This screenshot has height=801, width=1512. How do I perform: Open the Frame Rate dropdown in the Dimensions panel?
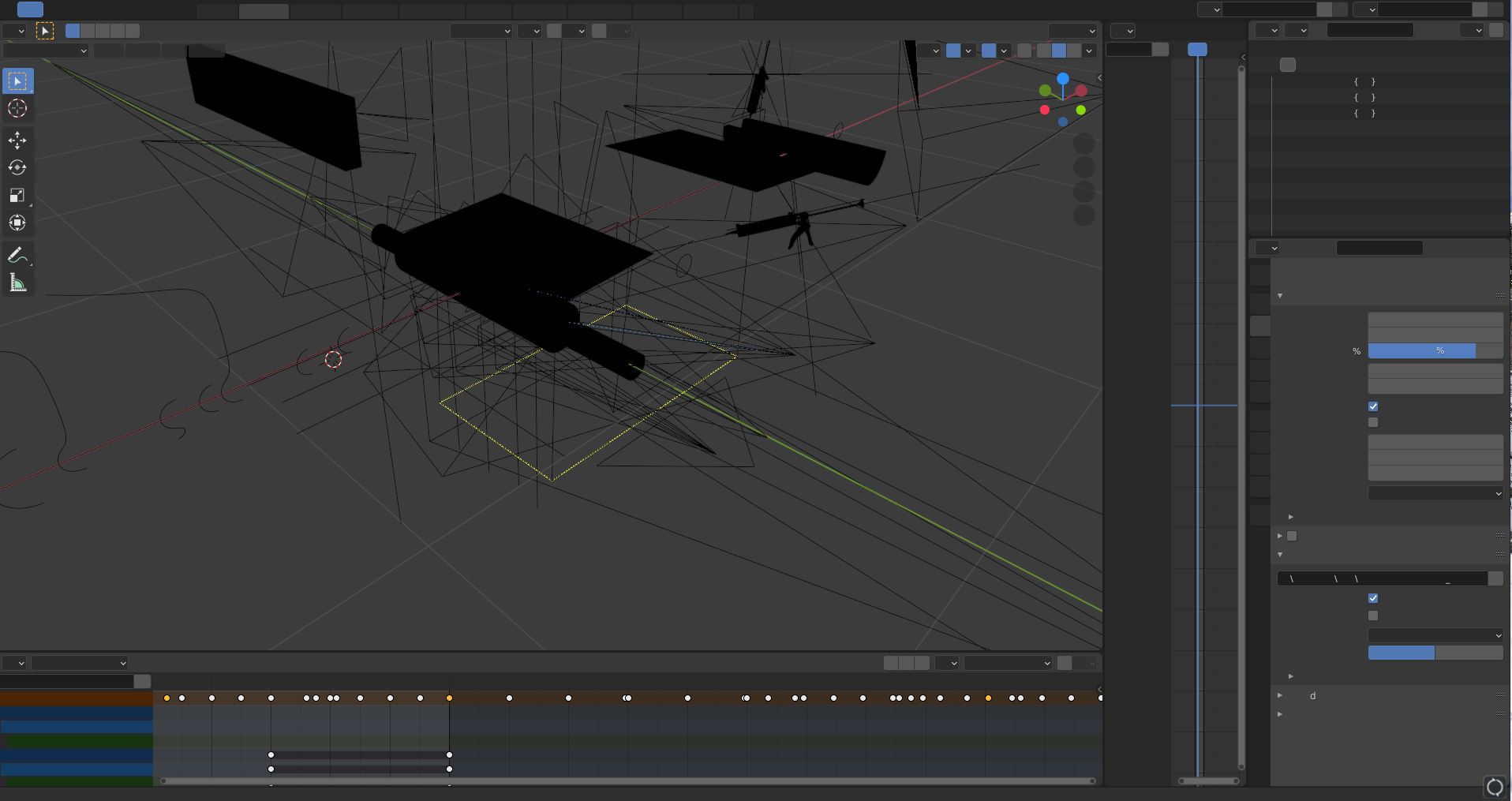[x=1435, y=493]
